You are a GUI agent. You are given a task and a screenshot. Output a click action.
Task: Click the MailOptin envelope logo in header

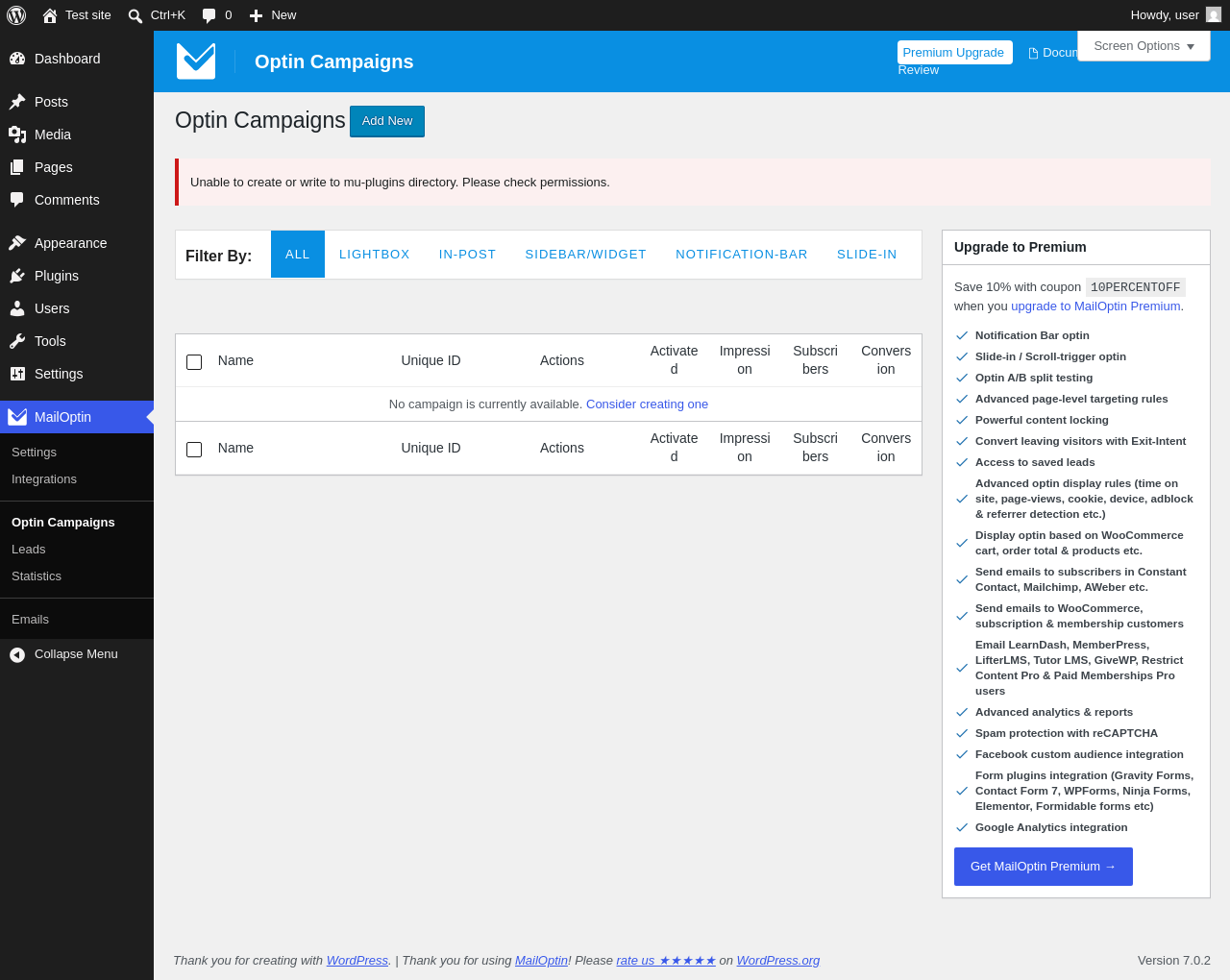click(196, 61)
